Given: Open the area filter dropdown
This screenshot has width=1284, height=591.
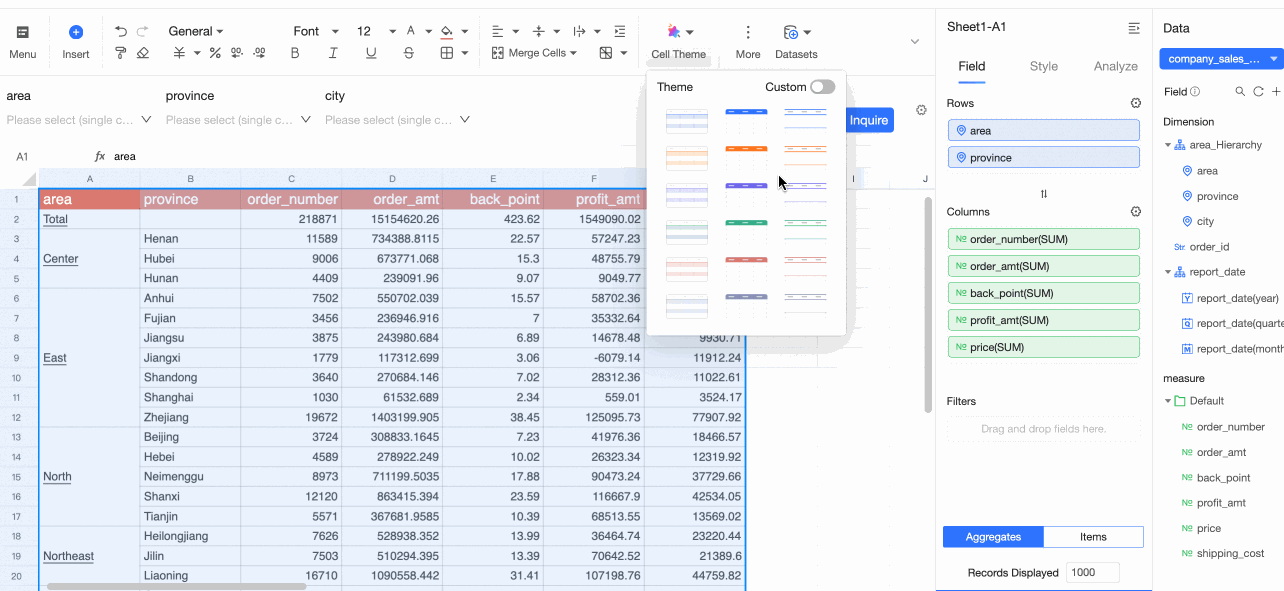Looking at the screenshot, I should [79, 120].
